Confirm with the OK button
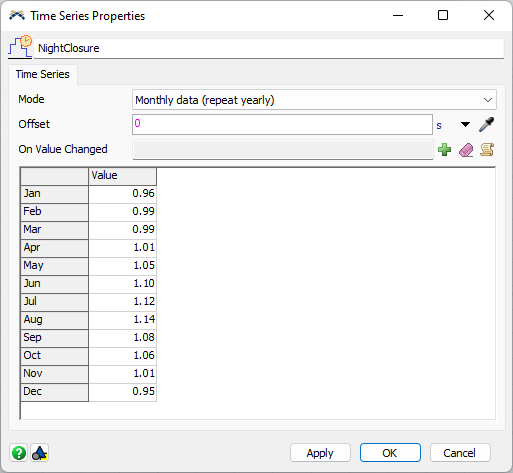The width and height of the screenshot is (513, 473). (390, 453)
